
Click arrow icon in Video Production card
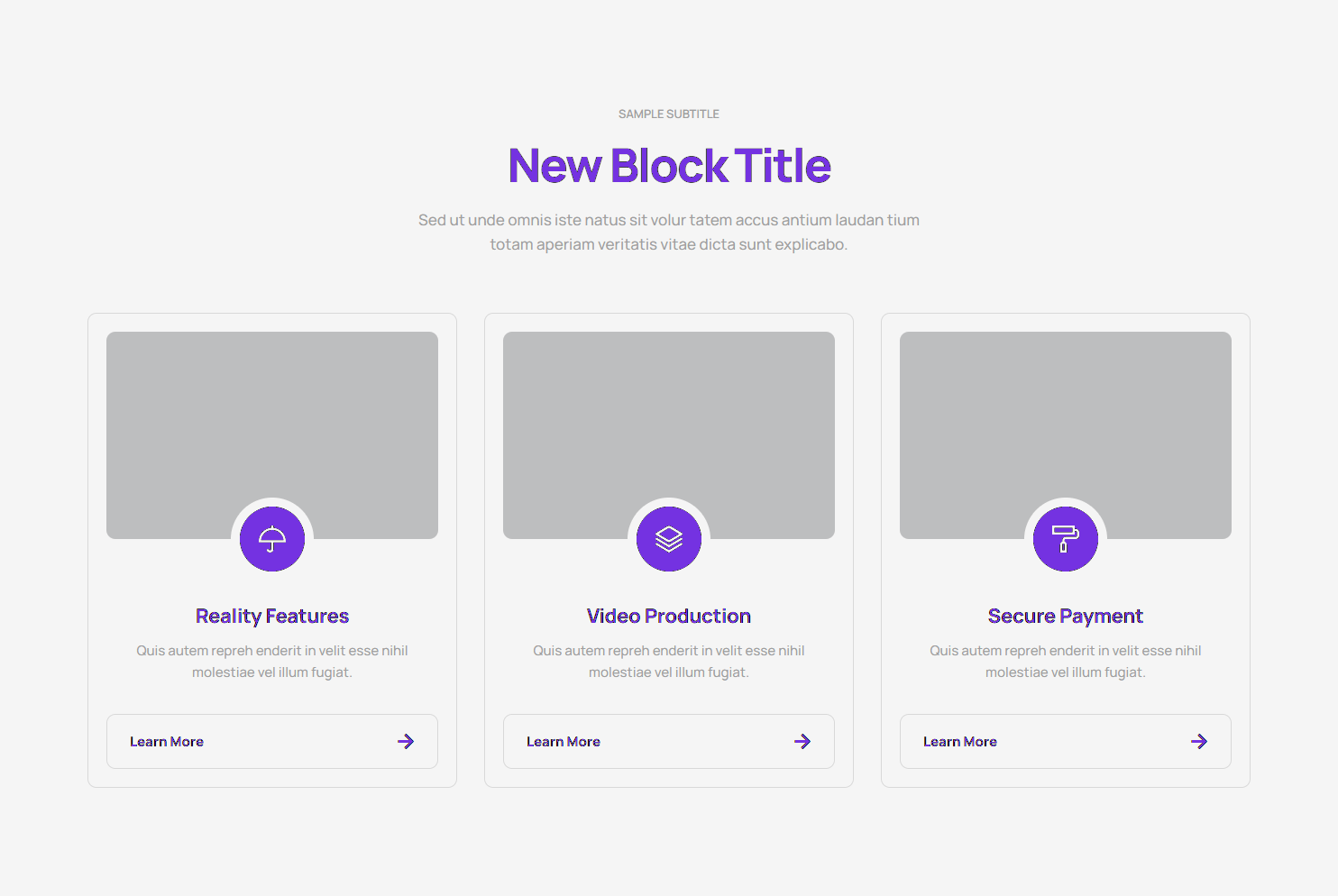point(802,742)
